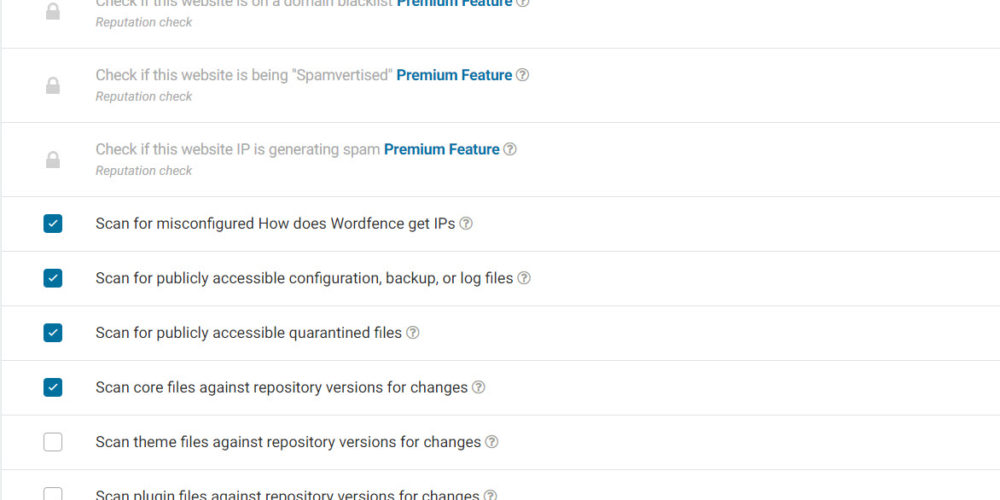Screen dimensions: 1000x500
Task: Disable scan core files against repository versions
Action: [x=53, y=387]
